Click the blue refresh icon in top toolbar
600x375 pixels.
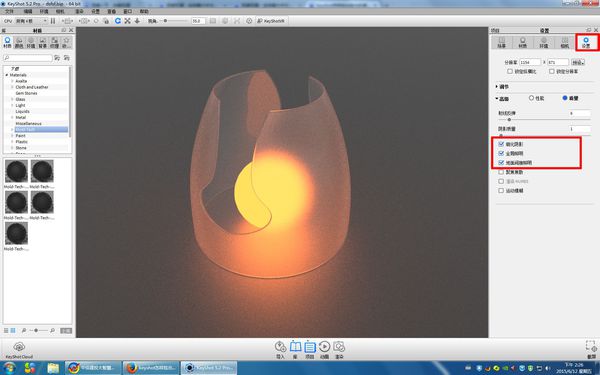pyautogui.click(x=118, y=21)
